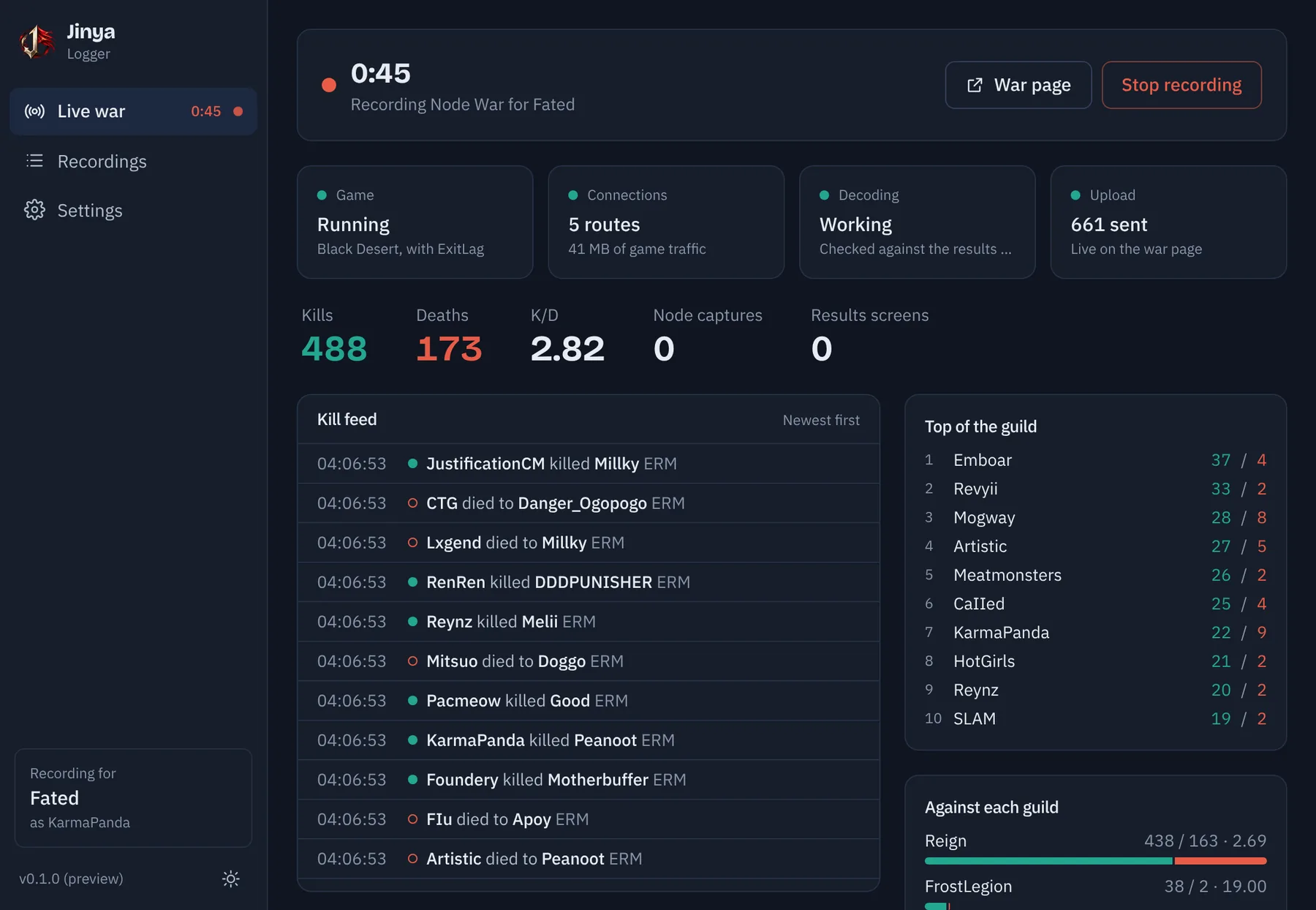Click the Reign 438 / 163 score text
Image resolution: width=1316 pixels, height=910 pixels.
[1205, 841]
